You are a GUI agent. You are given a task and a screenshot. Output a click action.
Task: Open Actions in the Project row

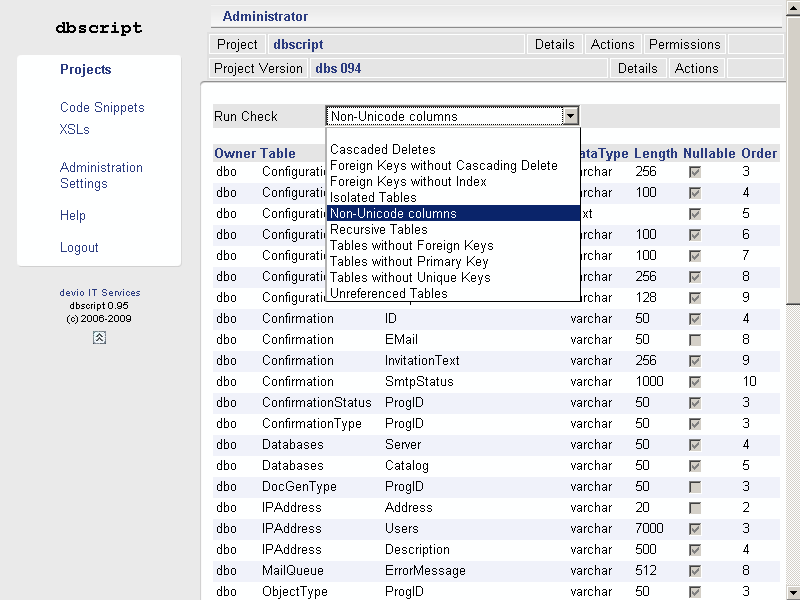pos(612,44)
